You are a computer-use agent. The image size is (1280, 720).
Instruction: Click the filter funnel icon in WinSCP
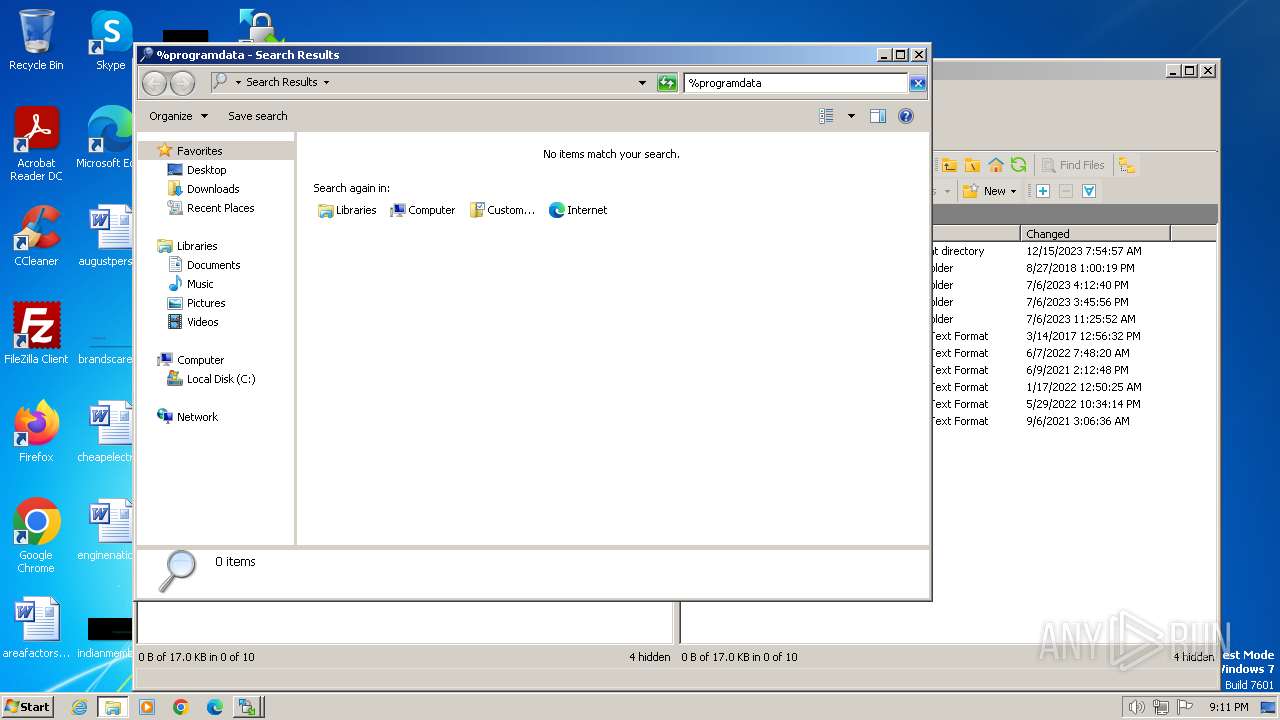(x=1089, y=191)
